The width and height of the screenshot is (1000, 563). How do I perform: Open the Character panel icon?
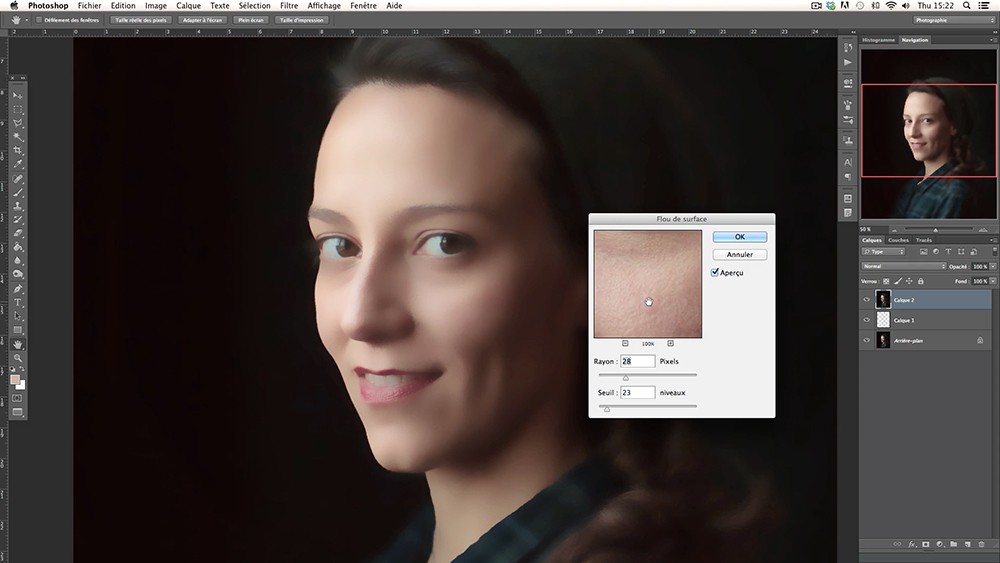(848, 163)
